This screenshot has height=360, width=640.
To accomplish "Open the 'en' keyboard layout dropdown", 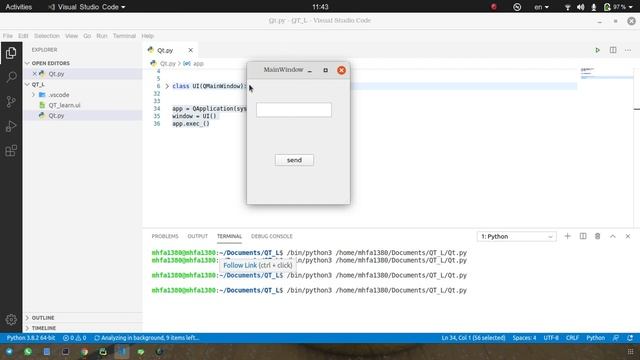I will [x=541, y=7].
